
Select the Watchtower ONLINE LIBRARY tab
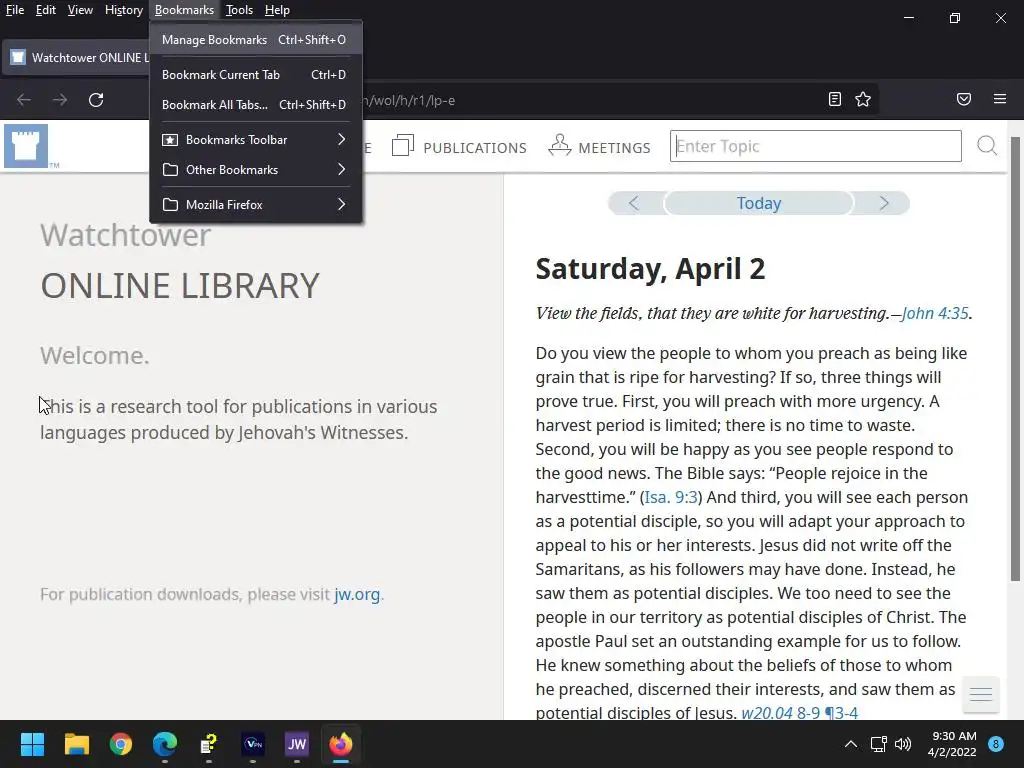click(77, 57)
